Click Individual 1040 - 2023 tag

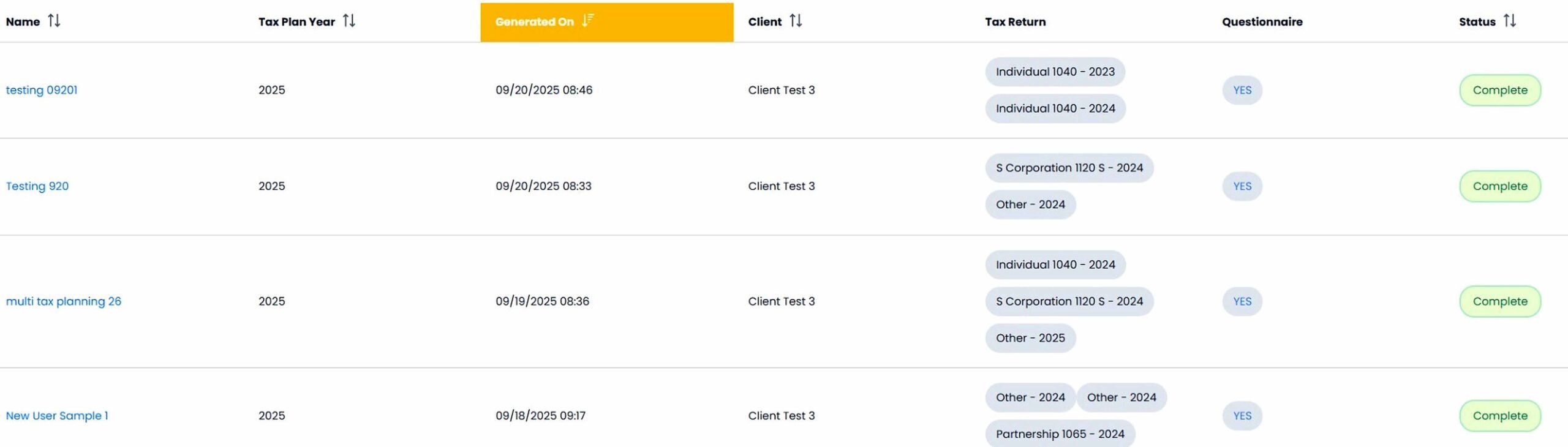(1055, 72)
